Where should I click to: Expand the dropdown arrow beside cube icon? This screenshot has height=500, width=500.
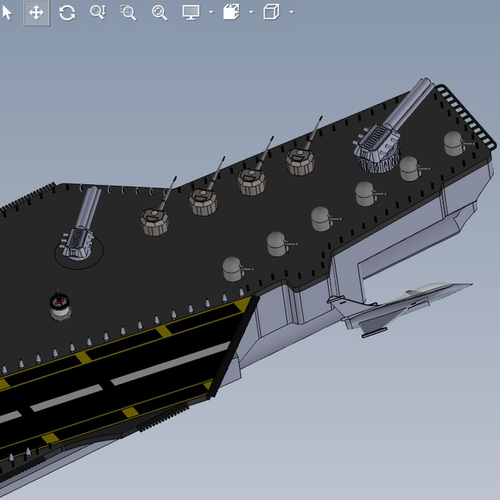[x=292, y=12]
